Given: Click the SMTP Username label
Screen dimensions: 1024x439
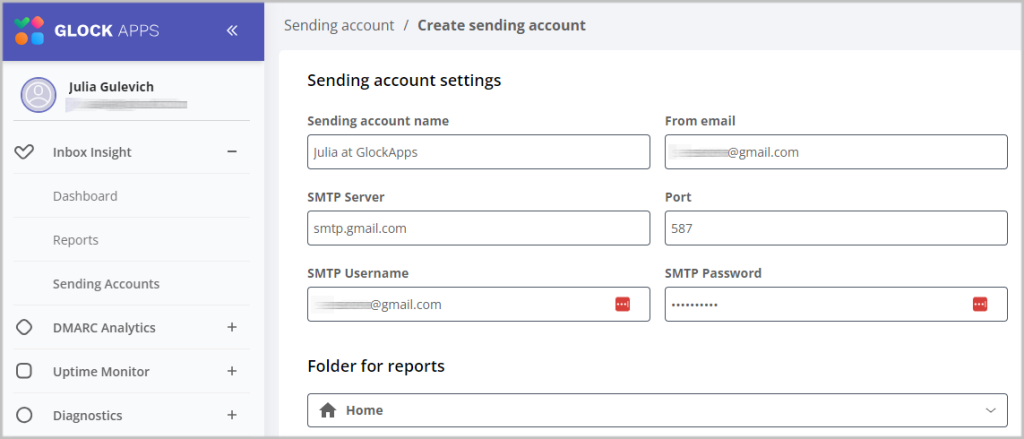Looking at the screenshot, I should (x=358, y=273).
